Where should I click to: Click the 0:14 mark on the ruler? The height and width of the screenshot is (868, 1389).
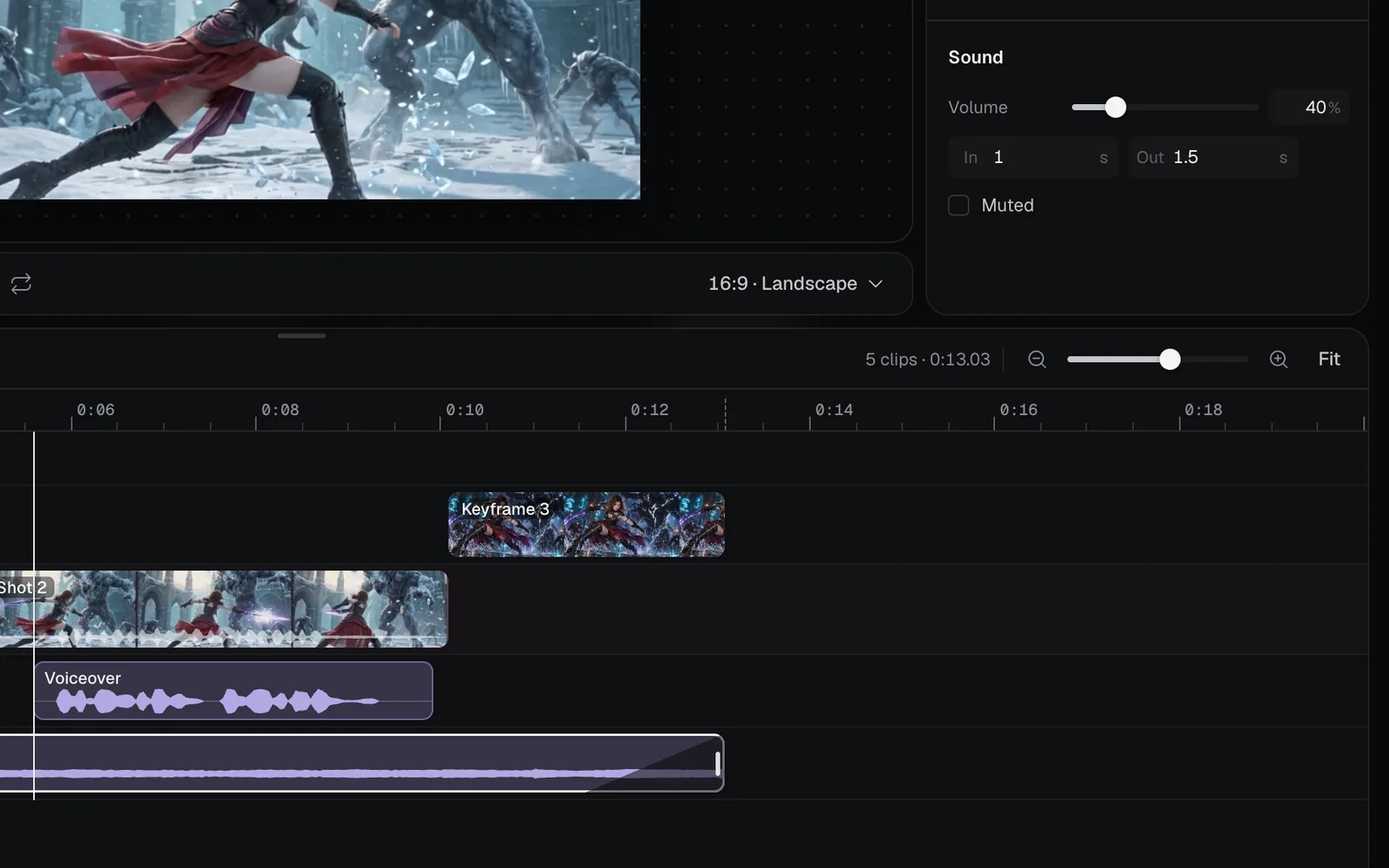click(x=833, y=410)
